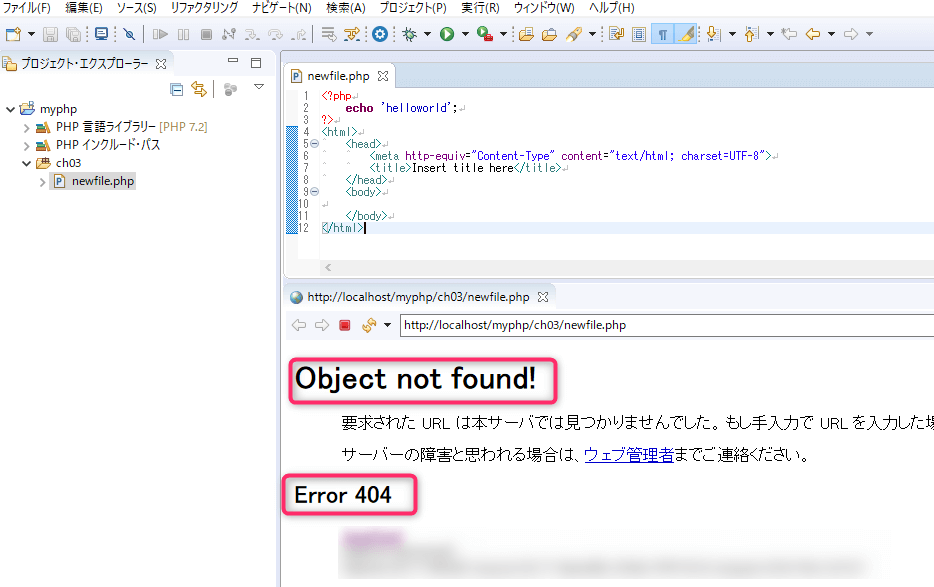Toggle Show Whitespace Characters pilcrow button

click(662, 34)
